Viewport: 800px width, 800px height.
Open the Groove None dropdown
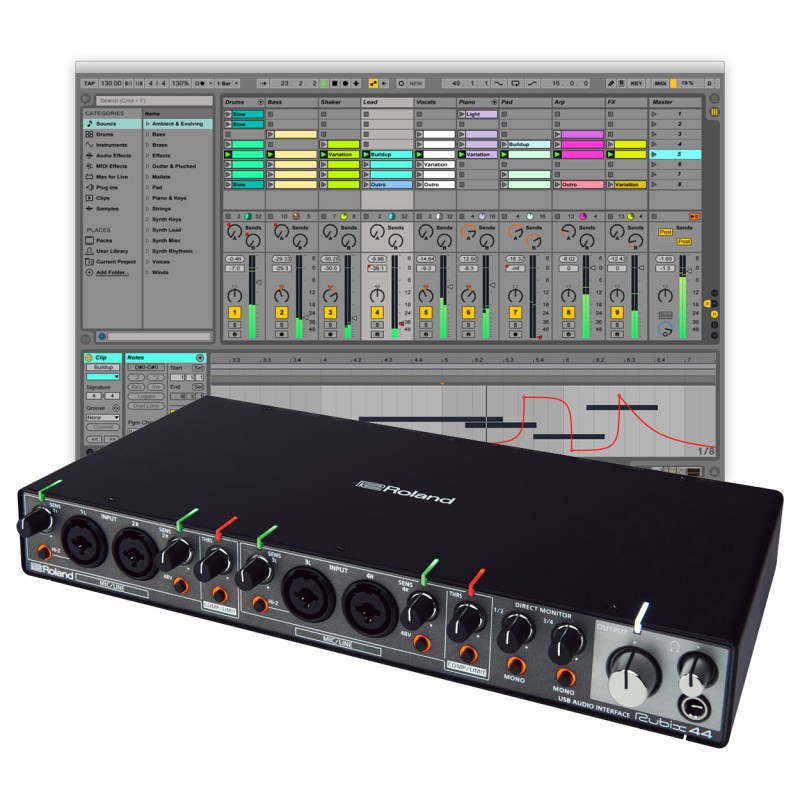103,417
